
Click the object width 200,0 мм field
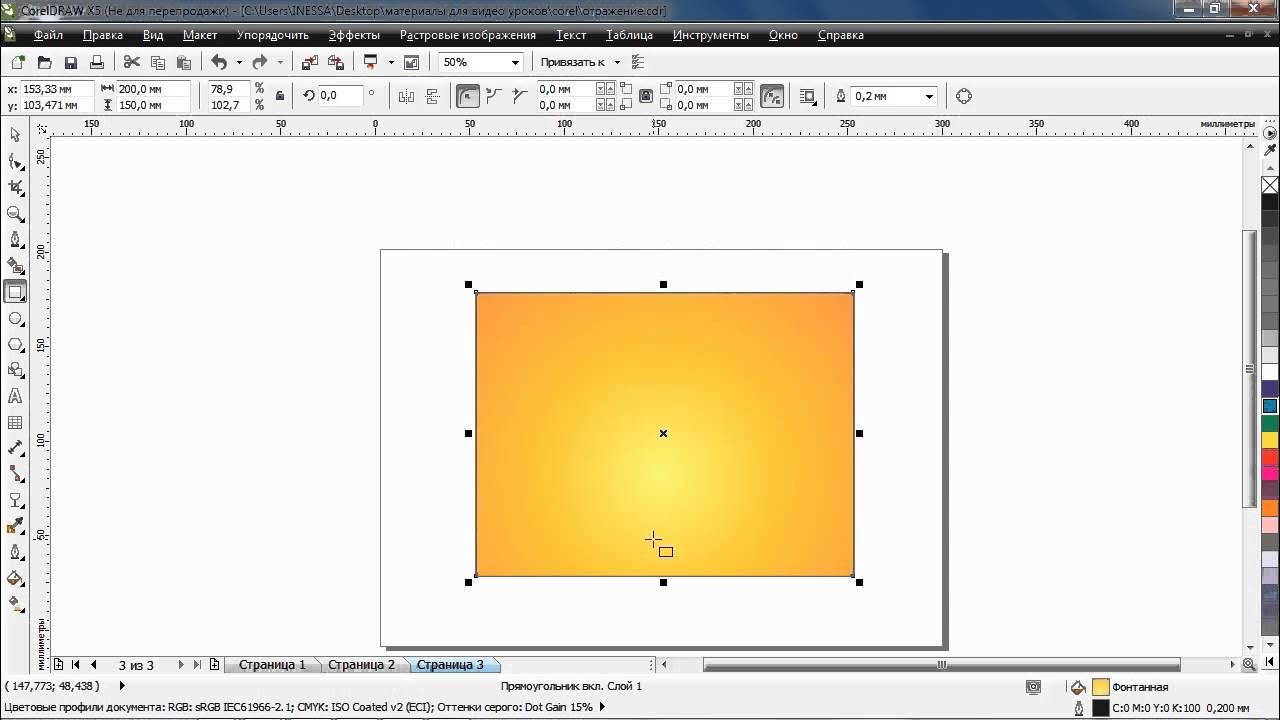pos(153,88)
